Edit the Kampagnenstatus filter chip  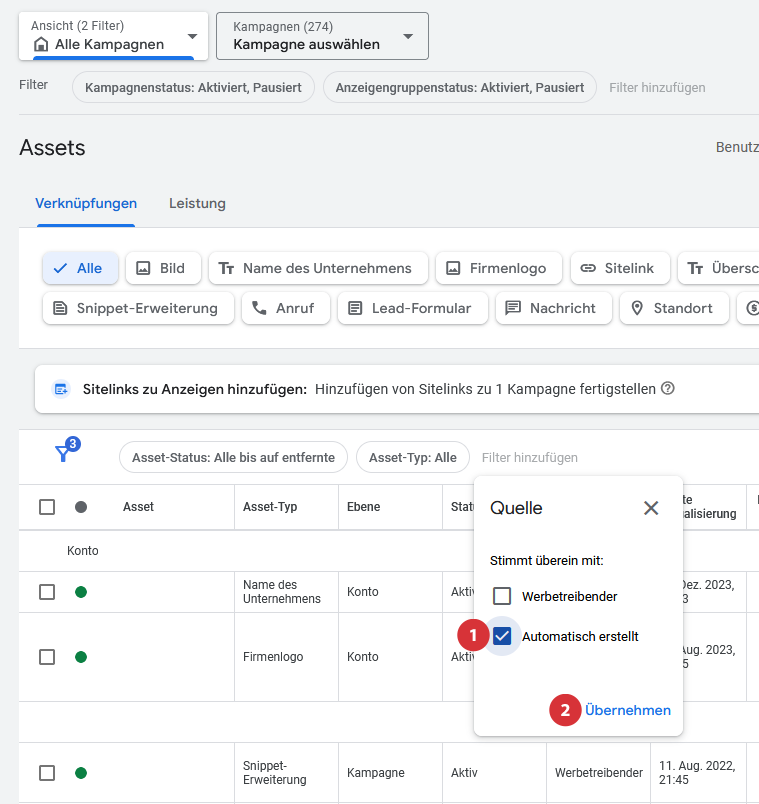pyautogui.click(x=193, y=87)
